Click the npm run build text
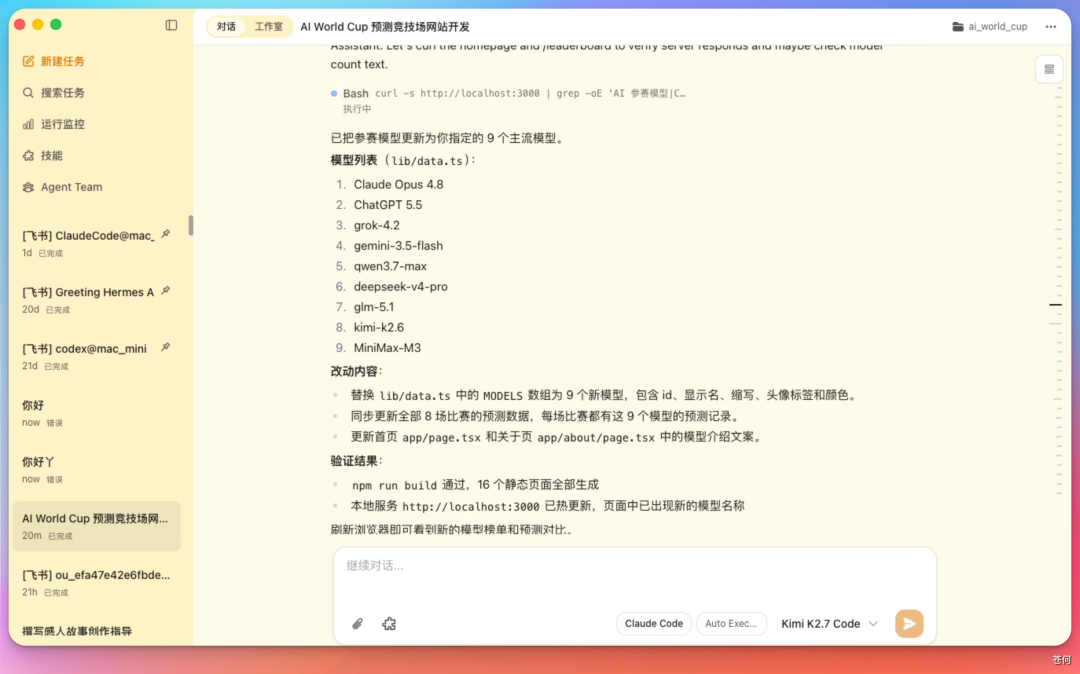 pos(394,485)
